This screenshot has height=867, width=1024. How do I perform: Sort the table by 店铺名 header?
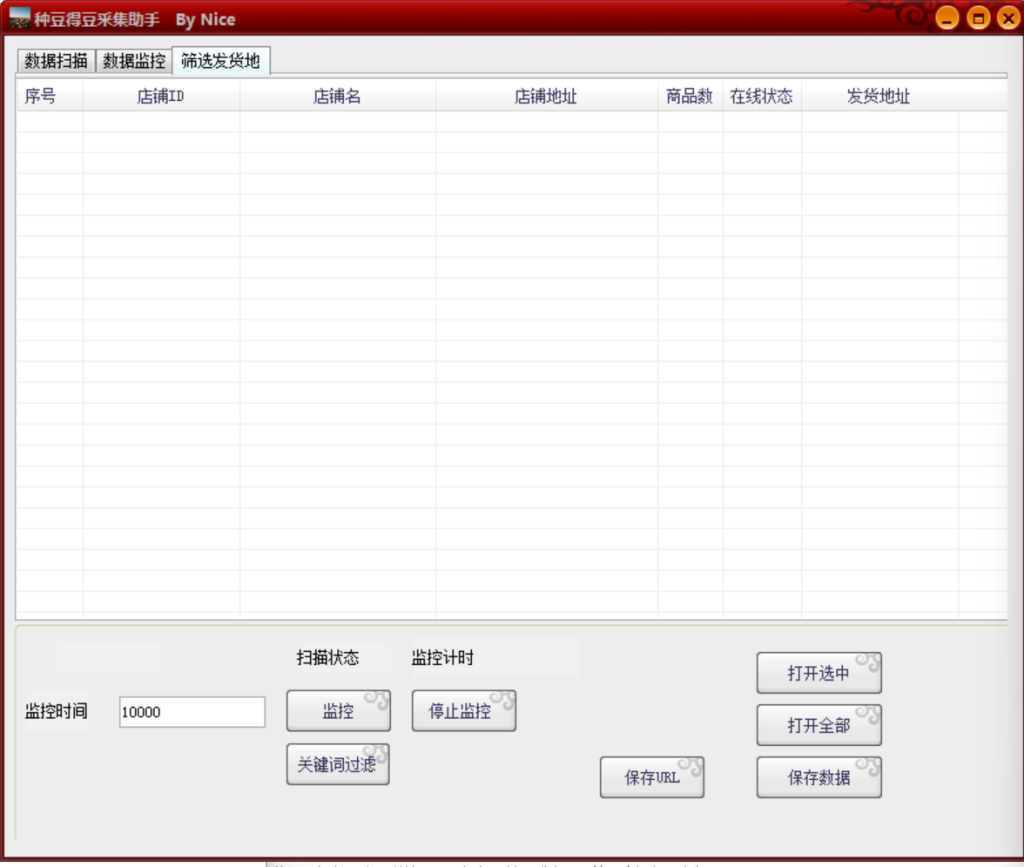[x=337, y=97]
